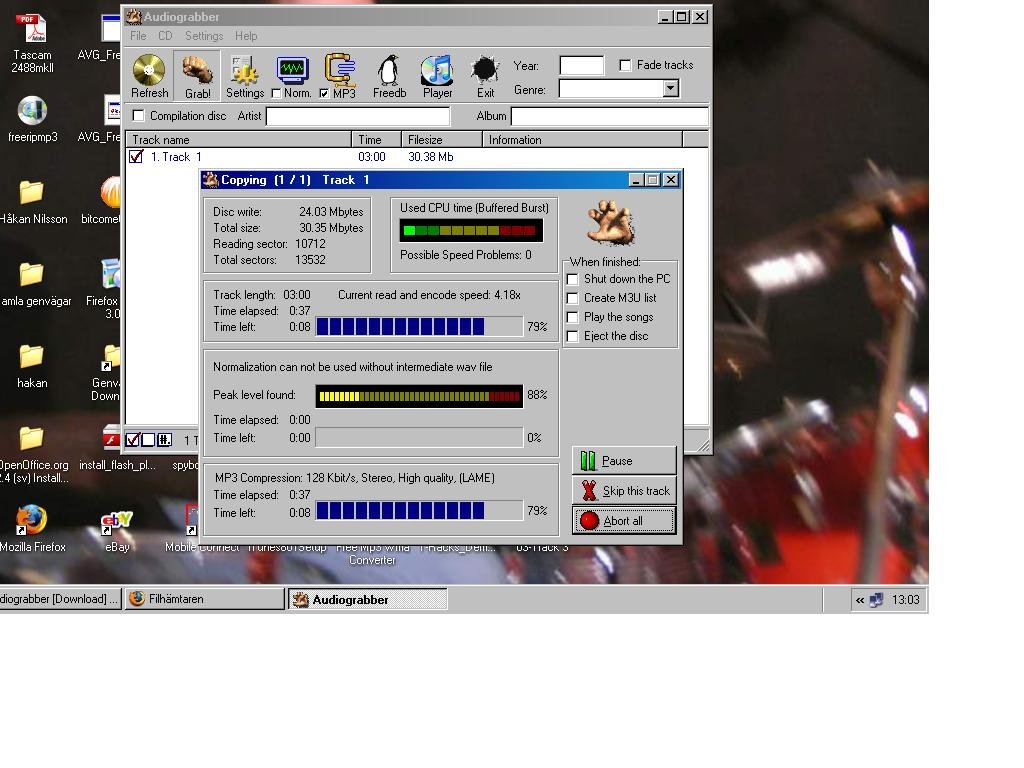1024x768 pixels.
Task: Switch to Audiograbber [Download] taskbar button
Action: click(x=60, y=599)
